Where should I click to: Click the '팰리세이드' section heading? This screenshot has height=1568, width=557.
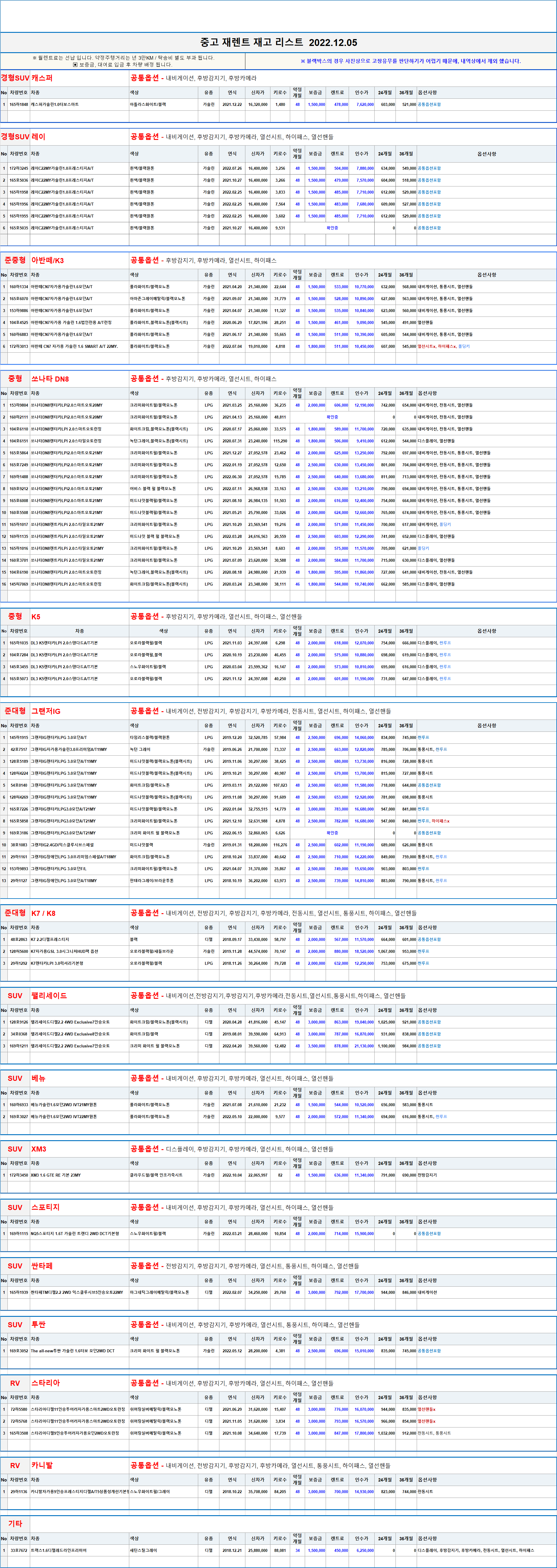tap(49, 996)
